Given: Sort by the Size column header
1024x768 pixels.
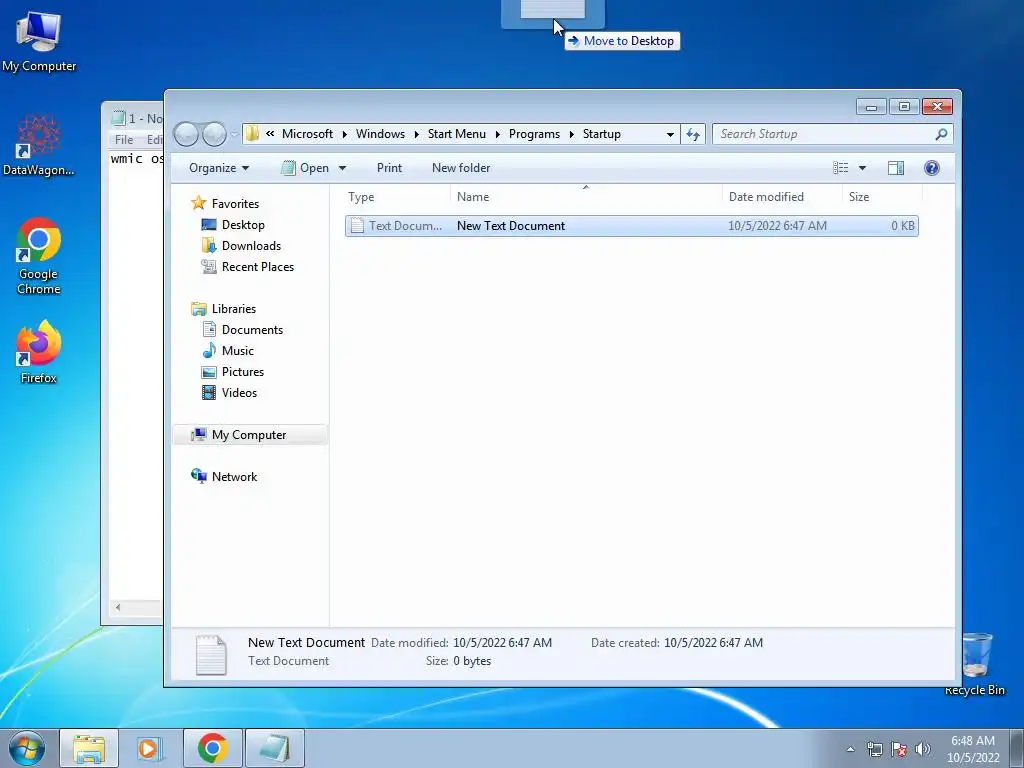Looking at the screenshot, I should (x=882, y=197).
